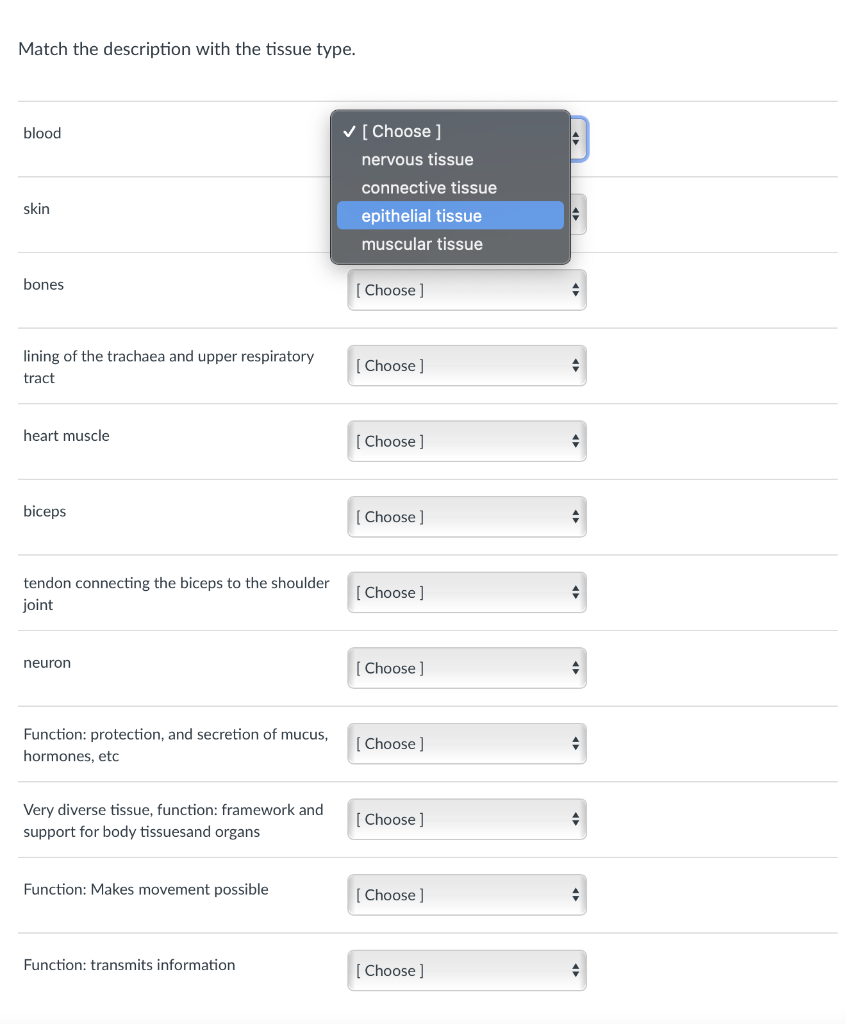Expand the neuron tissue dropdown
846x1024 pixels.
pos(466,668)
